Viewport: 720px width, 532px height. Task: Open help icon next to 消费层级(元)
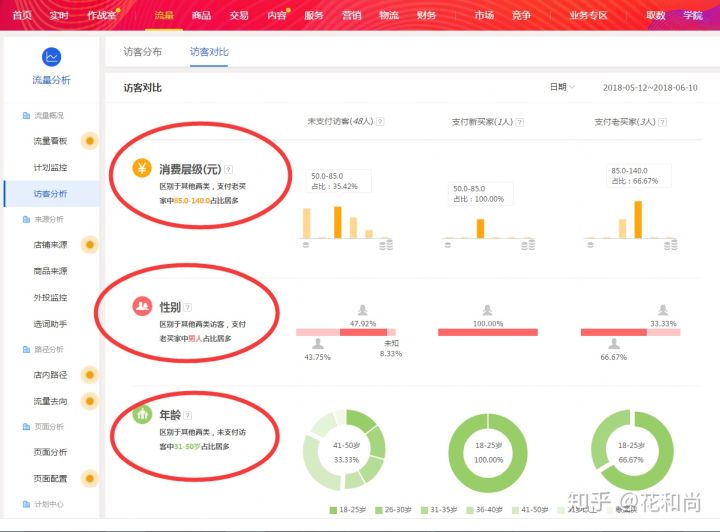coord(228,169)
